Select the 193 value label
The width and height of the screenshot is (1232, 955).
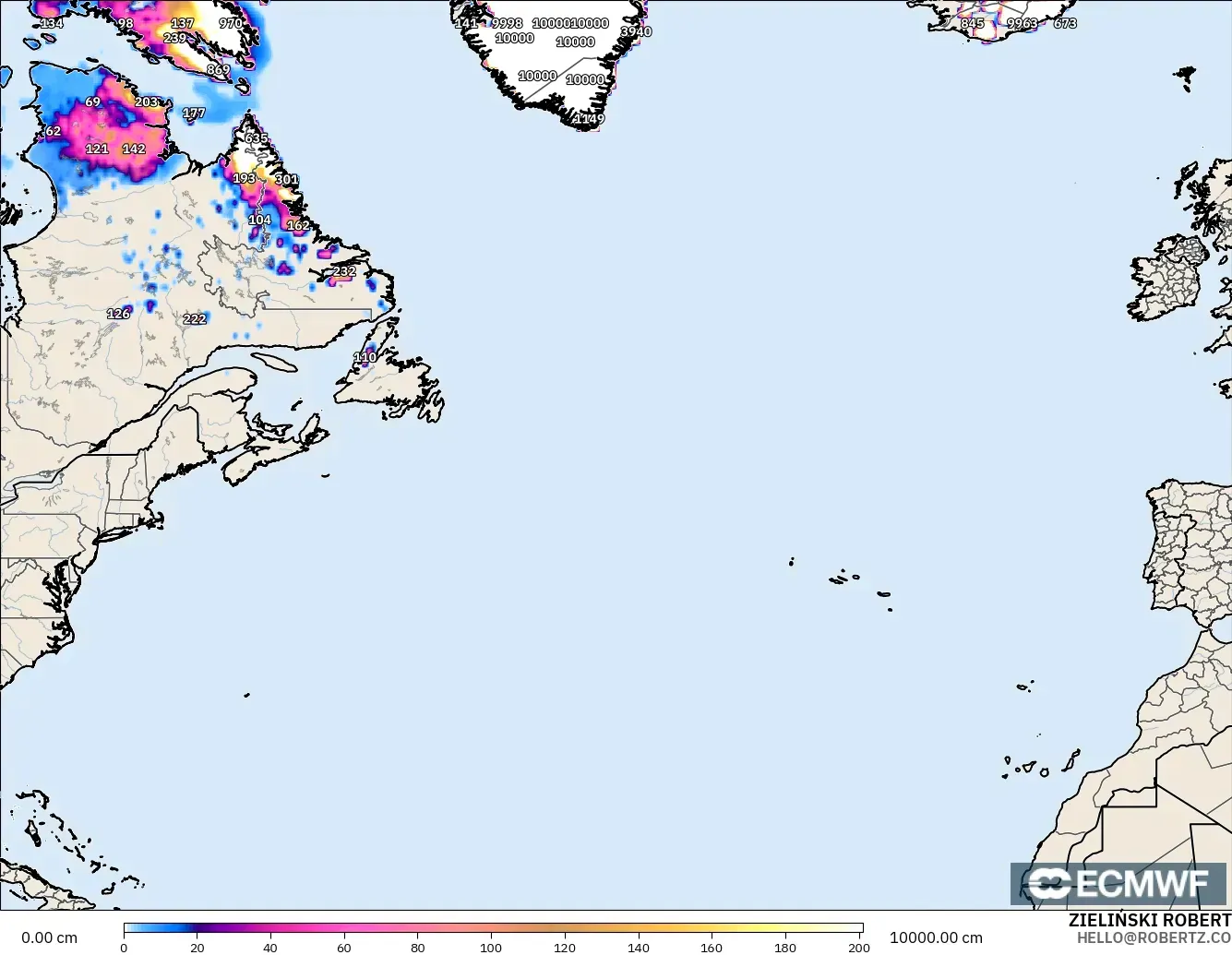(x=244, y=178)
